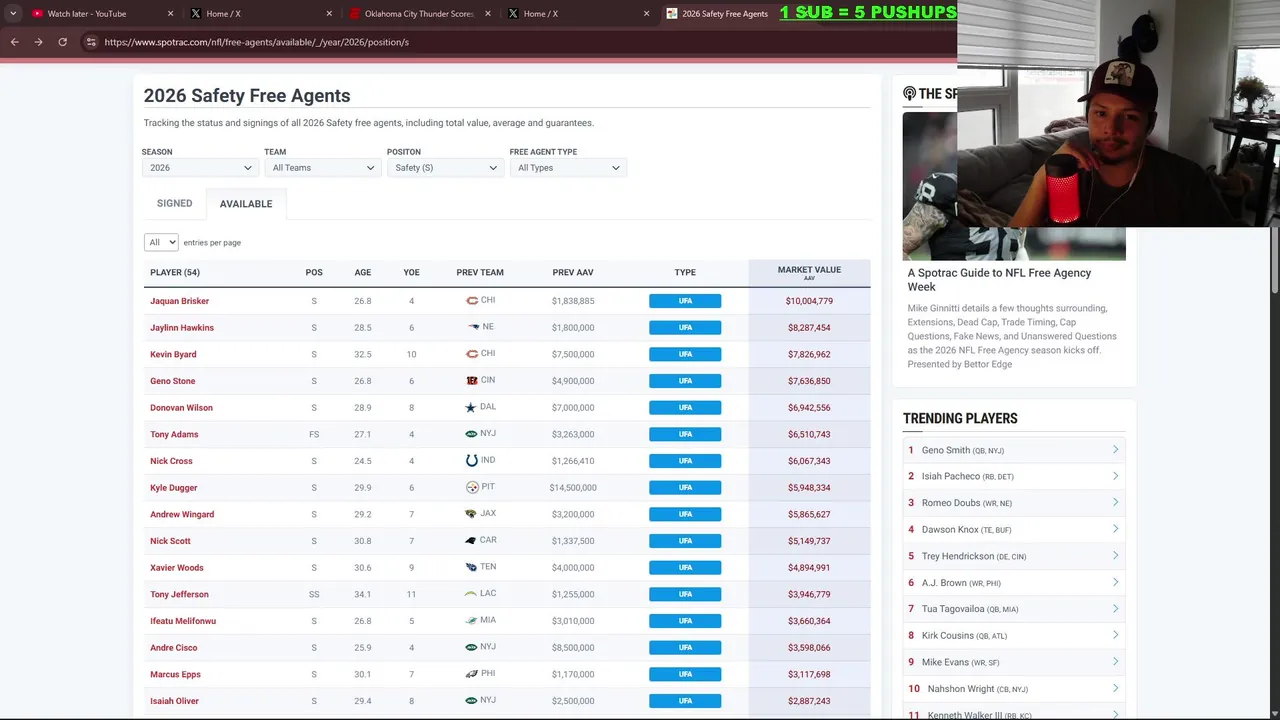Click the Chicago Bears logo in Jaquan Brisker row
The width and height of the screenshot is (1280, 720).
(x=472, y=301)
